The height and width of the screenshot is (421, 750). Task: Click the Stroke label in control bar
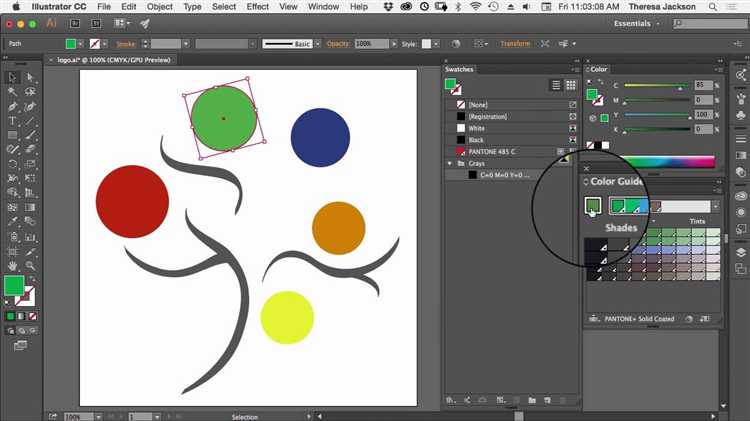pos(128,44)
